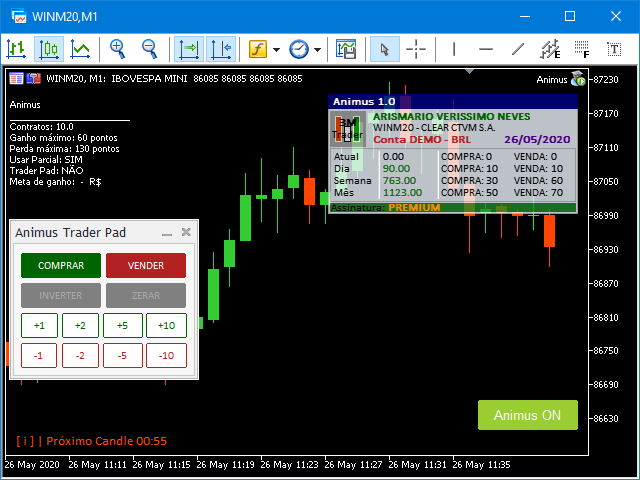Select the cursor arrow tool
Viewport: 640px width, 480px height.
[x=384, y=49]
